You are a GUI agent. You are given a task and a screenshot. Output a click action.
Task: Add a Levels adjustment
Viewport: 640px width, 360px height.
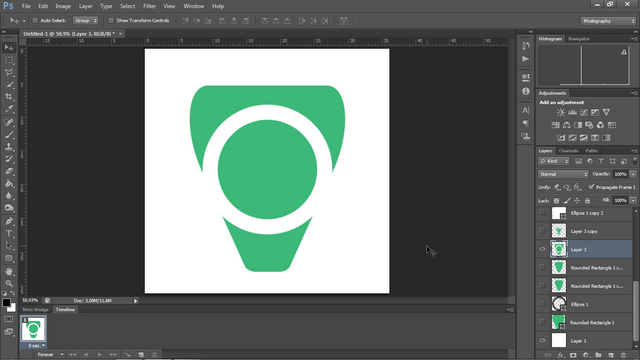(572, 112)
